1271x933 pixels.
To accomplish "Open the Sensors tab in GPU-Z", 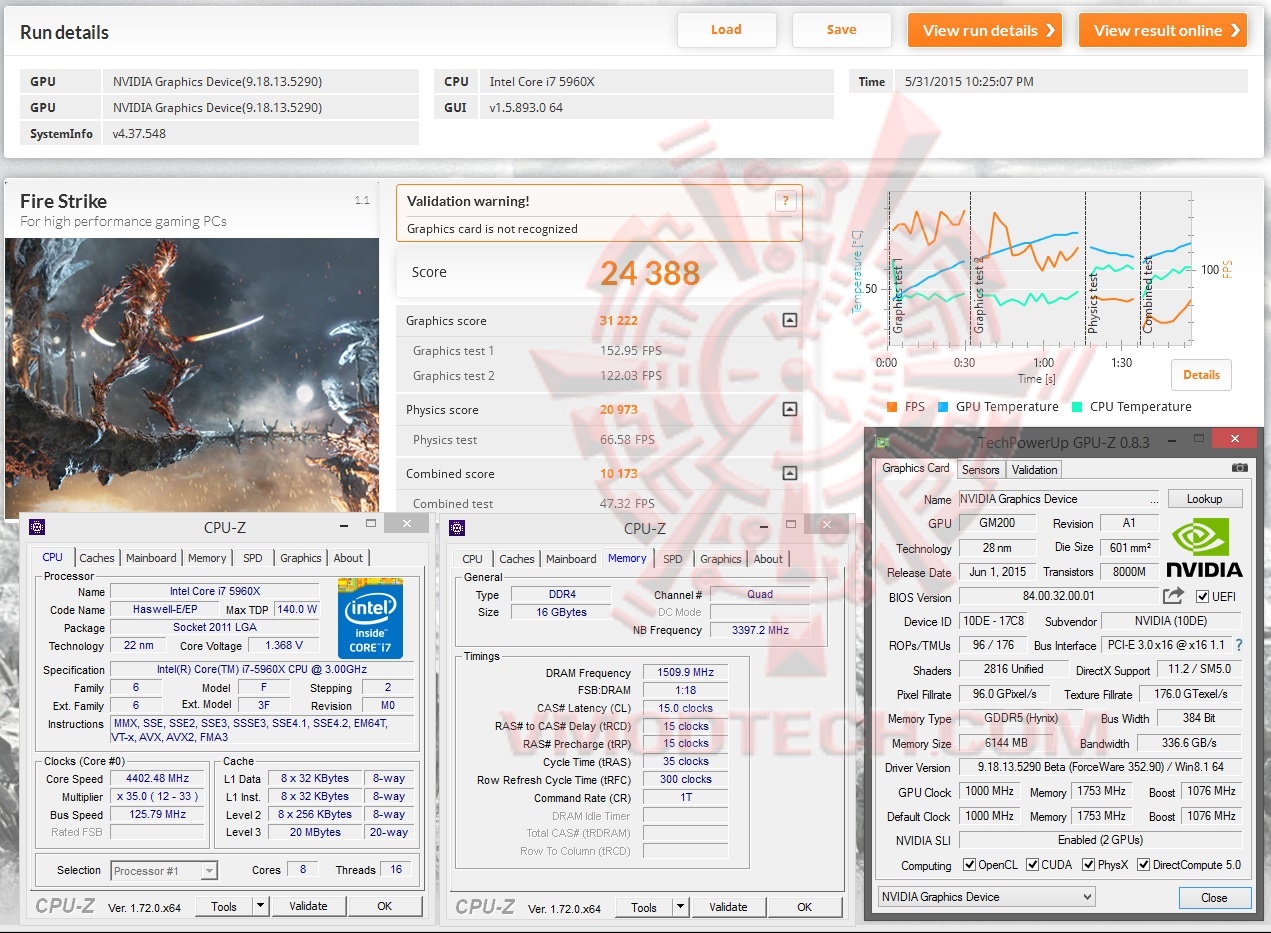I will 980,469.
